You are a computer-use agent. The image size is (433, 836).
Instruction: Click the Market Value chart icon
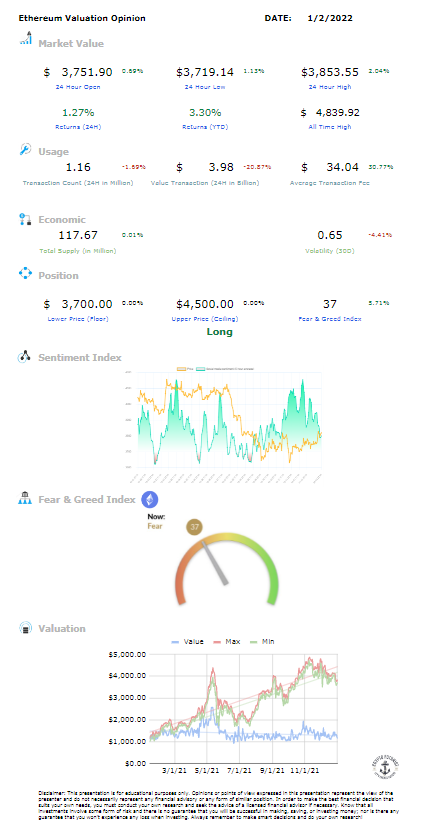coord(26,39)
